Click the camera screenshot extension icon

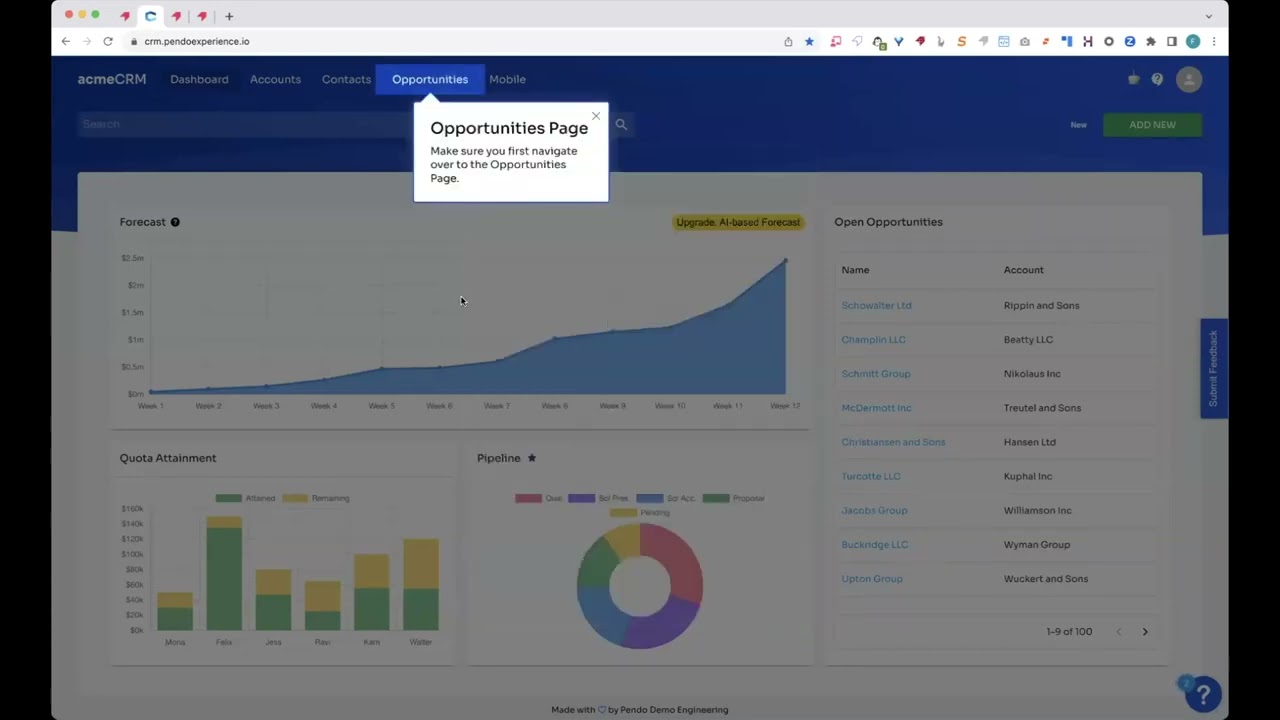[1025, 41]
